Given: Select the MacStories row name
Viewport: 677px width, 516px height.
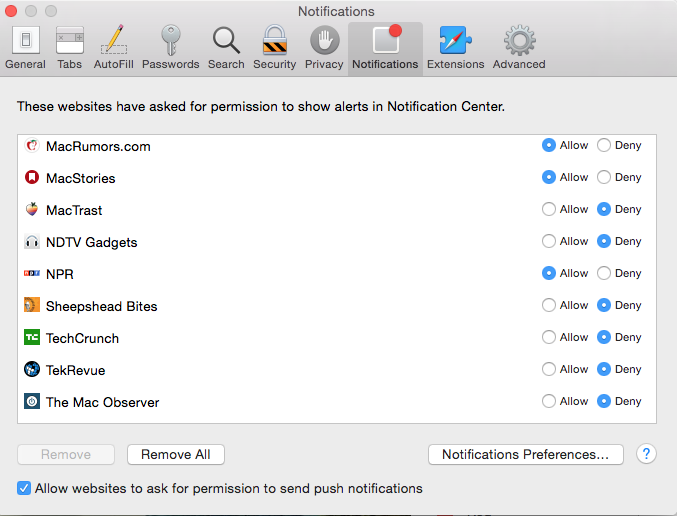Looking at the screenshot, I should [81, 178].
